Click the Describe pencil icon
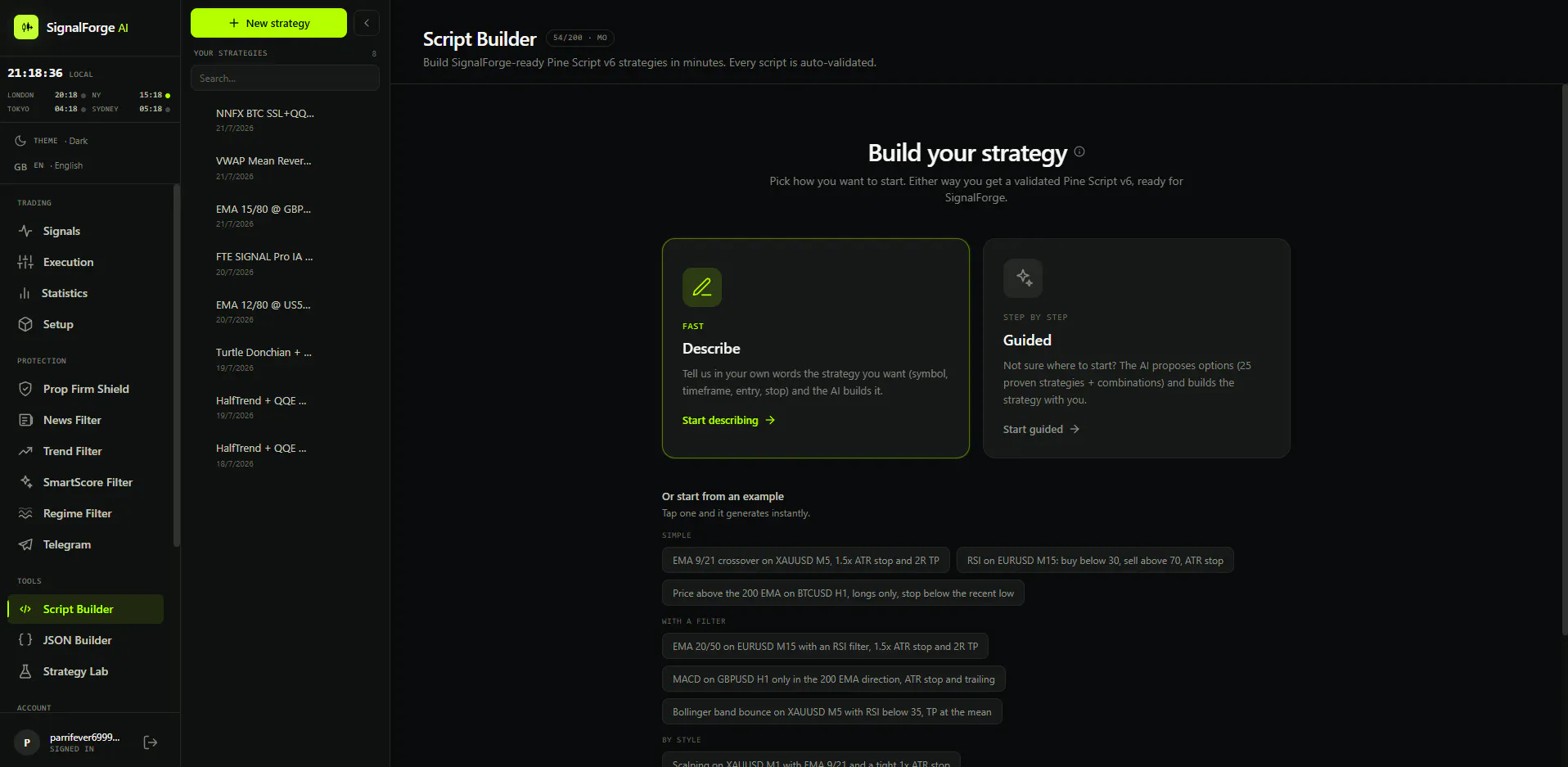 [x=702, y=287]
